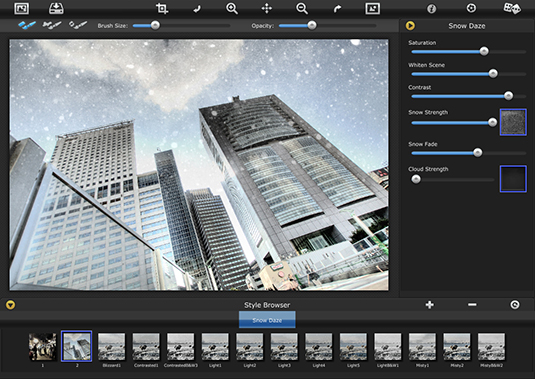The image size is (535, 379).
Task: Select the Blizzard1 style thumbnail
Action: 112,347
